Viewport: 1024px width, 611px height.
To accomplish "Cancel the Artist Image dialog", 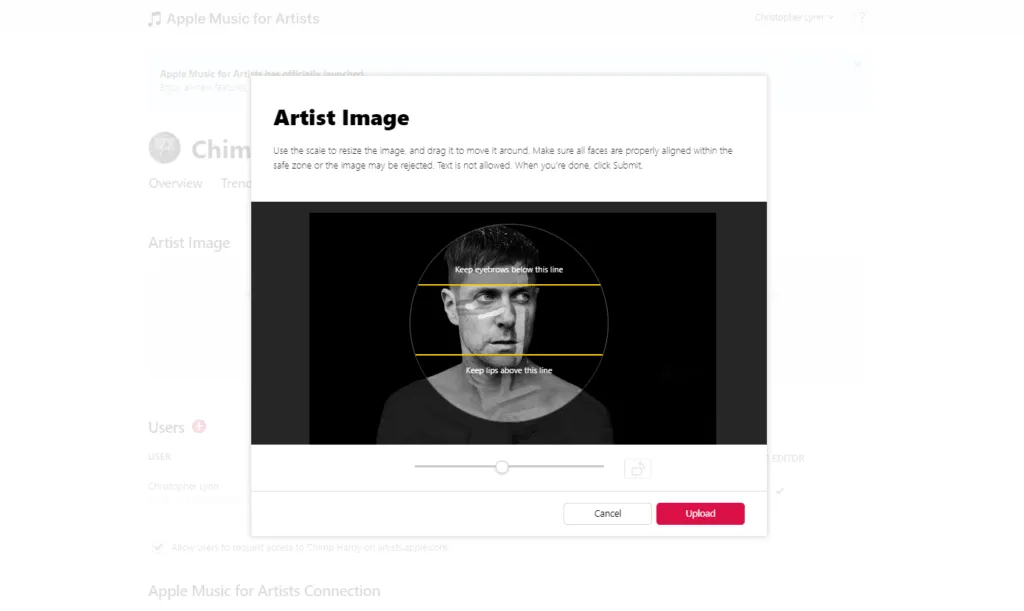I will point(607,513).
